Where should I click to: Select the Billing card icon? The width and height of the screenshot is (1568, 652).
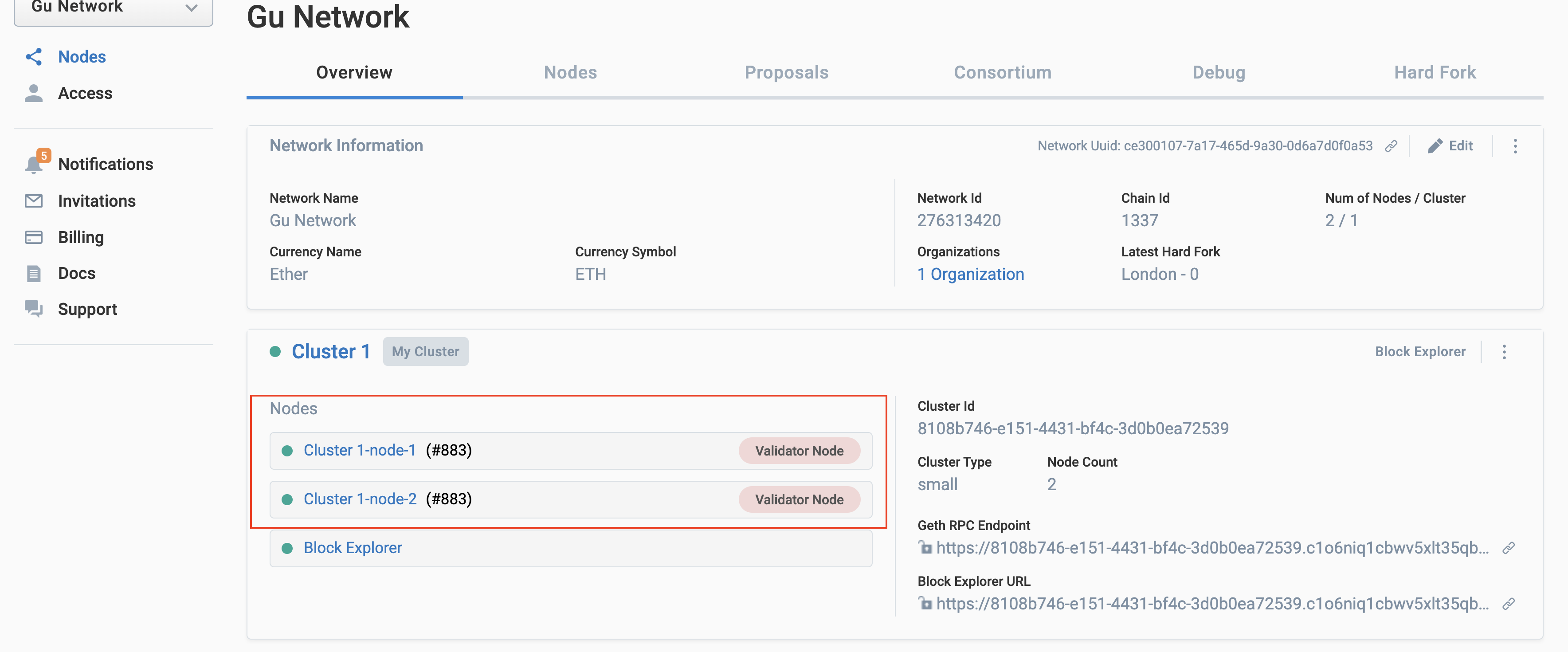33,237
